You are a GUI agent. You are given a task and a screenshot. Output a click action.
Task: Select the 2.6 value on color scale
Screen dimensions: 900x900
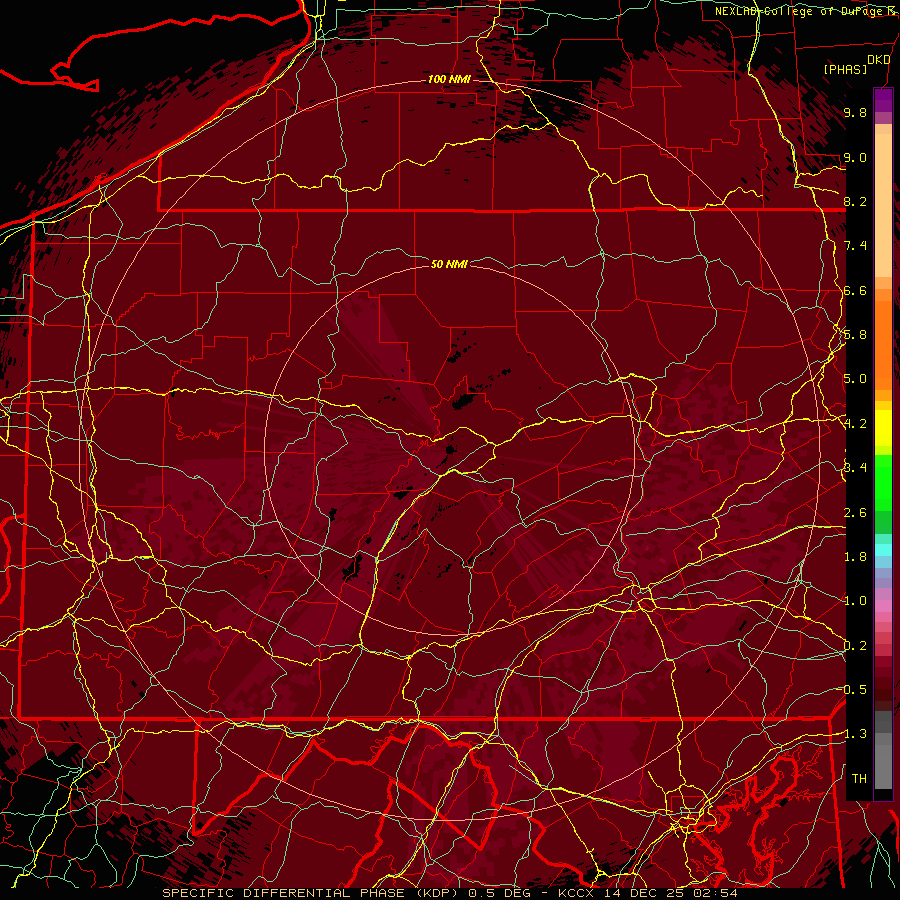click(x=855, y=513)
